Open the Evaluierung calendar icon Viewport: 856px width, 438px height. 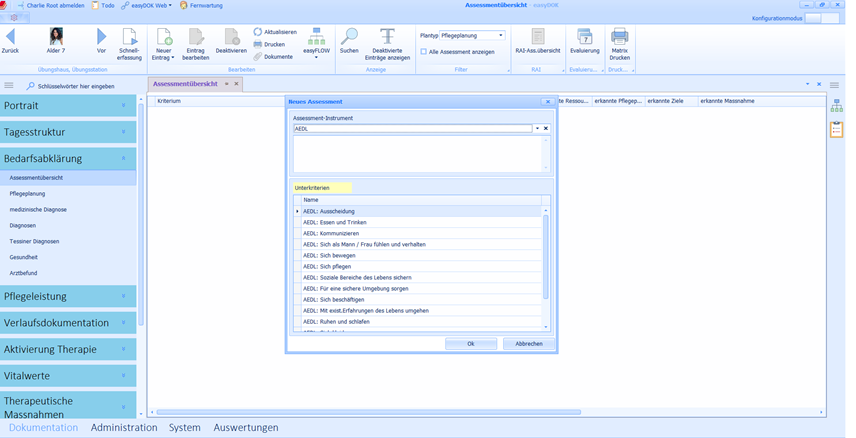(585, 37)
